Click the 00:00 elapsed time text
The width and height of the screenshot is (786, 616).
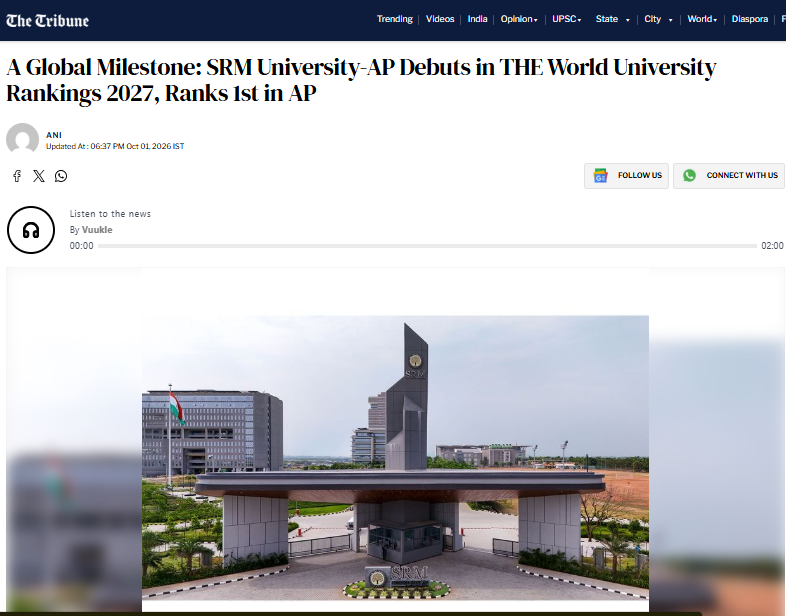pos(81,246)
